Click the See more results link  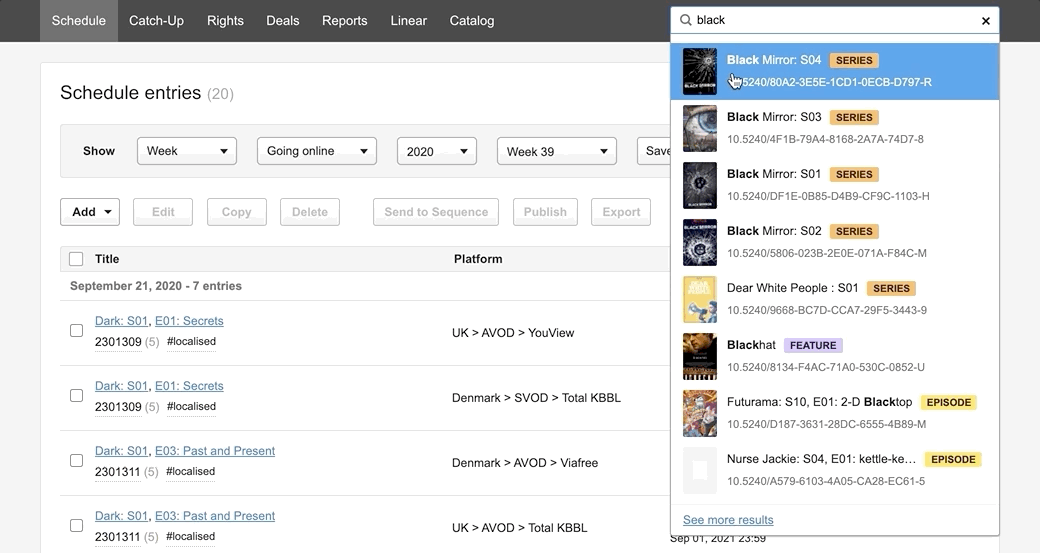(x=728, y=520)
